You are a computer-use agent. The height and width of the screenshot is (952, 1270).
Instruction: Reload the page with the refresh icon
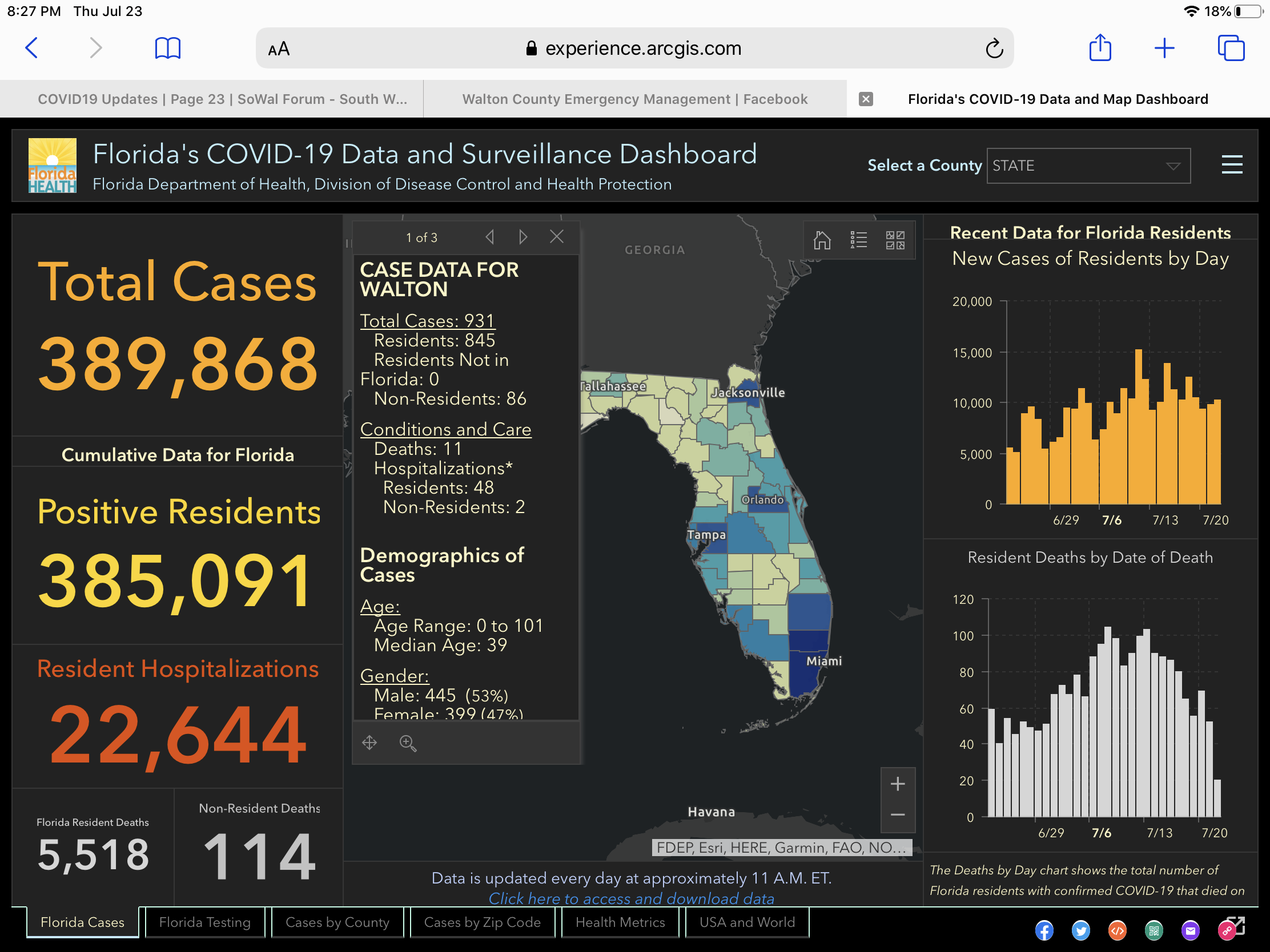tap(994, 49)
